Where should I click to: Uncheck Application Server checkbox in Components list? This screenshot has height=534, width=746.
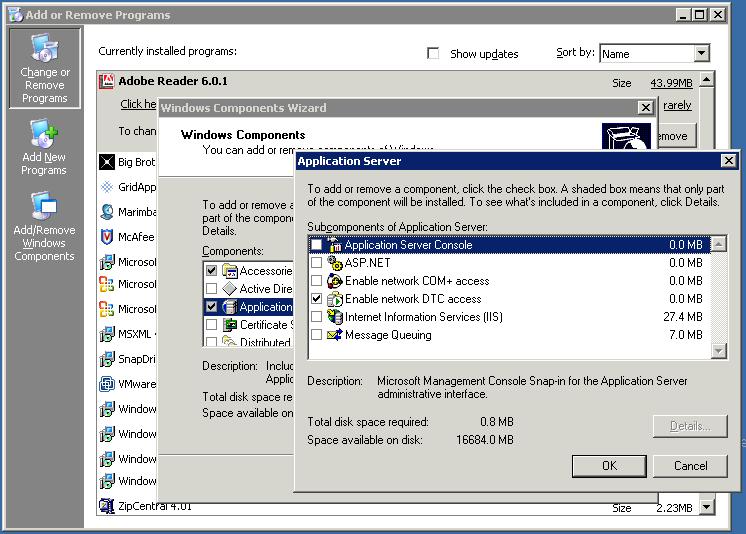212,307
